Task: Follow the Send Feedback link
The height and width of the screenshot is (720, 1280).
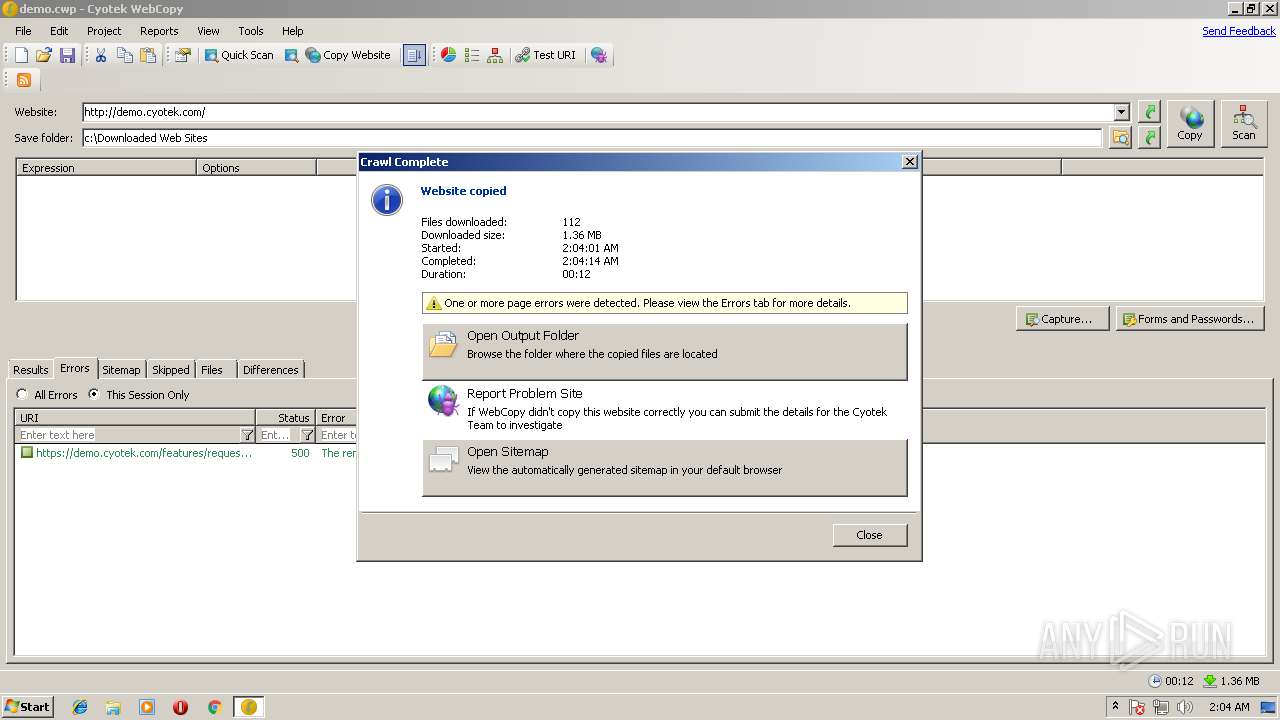Action: tap(1239, 31)
